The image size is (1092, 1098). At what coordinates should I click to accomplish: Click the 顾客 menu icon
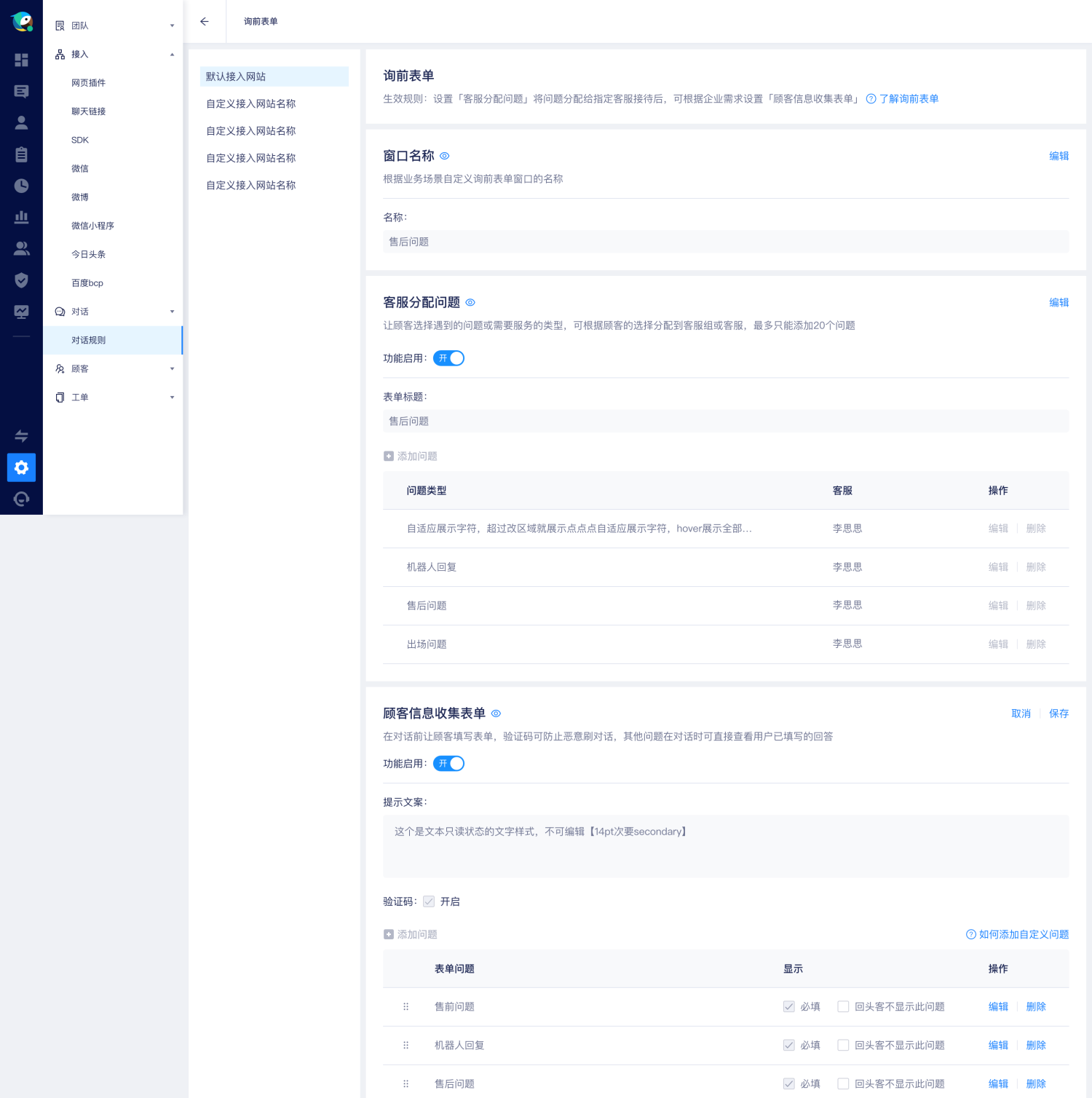tap(60, 369)
